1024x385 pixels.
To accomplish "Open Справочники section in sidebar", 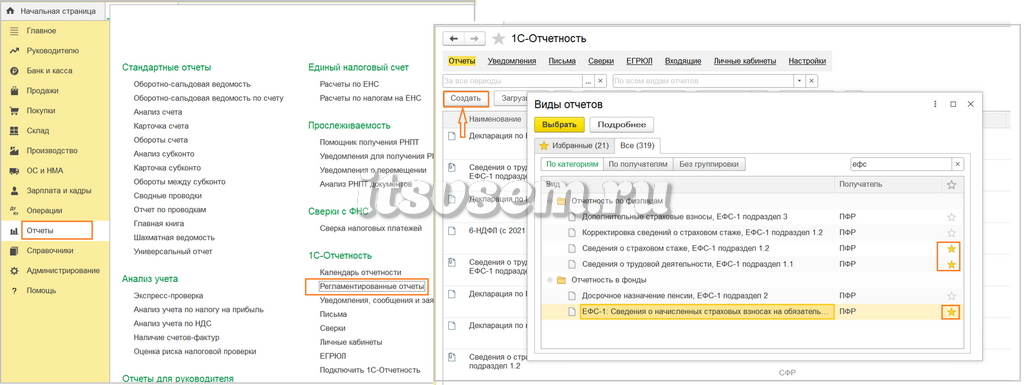I will click(50, 251).
